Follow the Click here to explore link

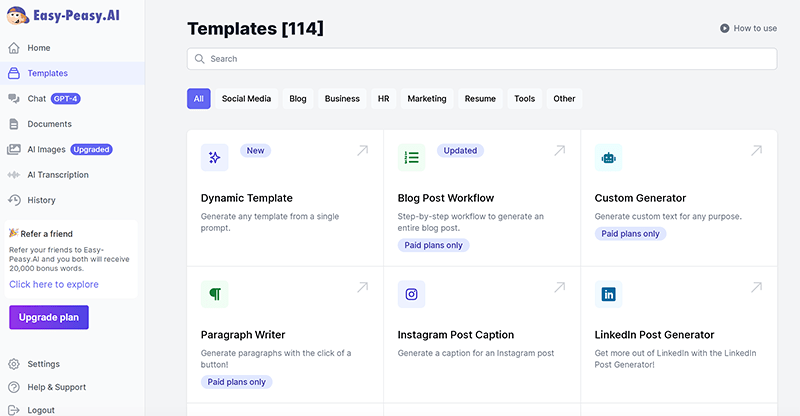pos(54,284)
